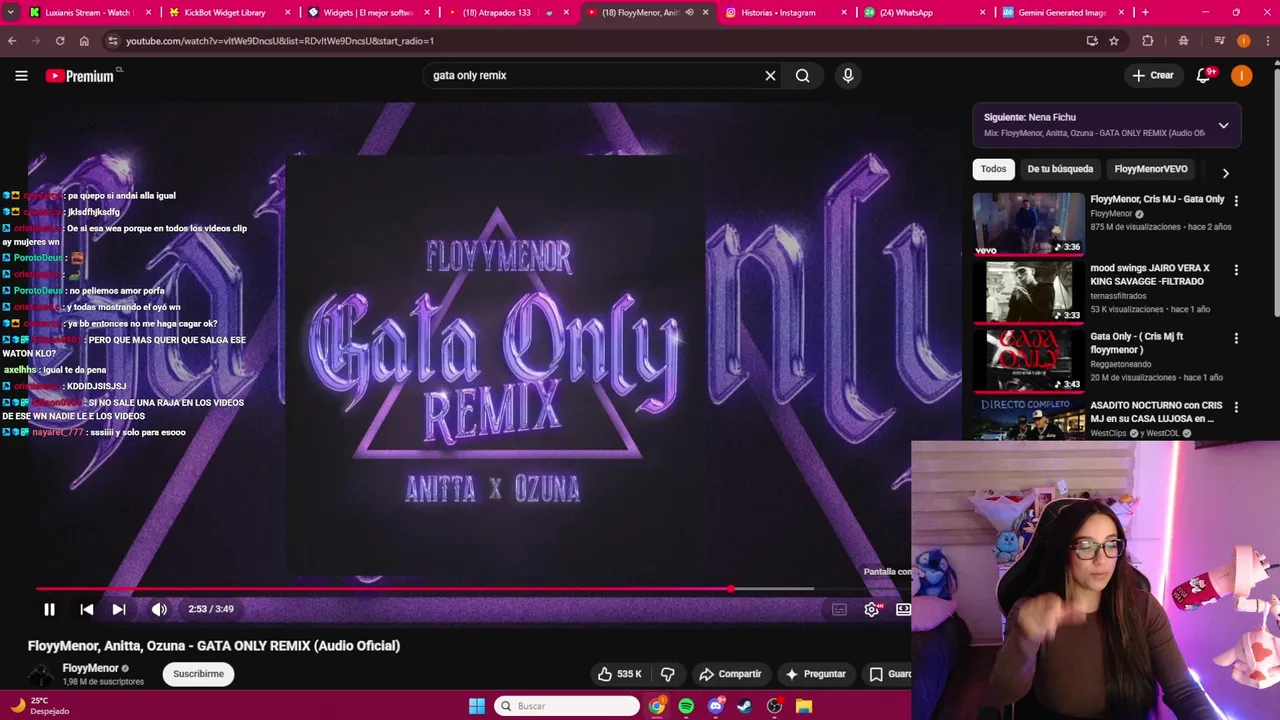Open the Crear menu
The width and height of the screenshot is (1280, 720).
coord(1153,75)
